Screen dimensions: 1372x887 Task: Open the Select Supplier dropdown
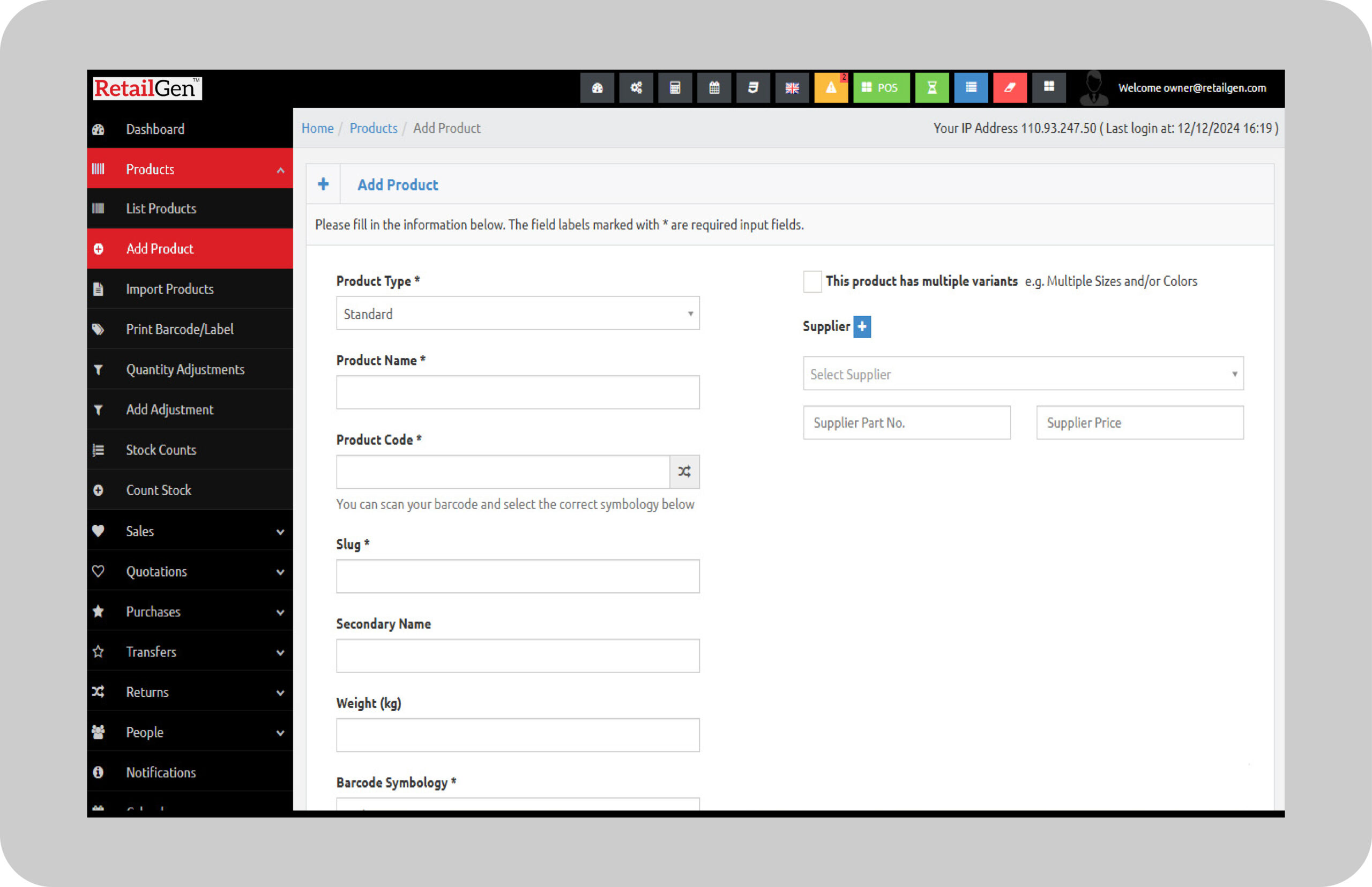(x=1023, y=374)
